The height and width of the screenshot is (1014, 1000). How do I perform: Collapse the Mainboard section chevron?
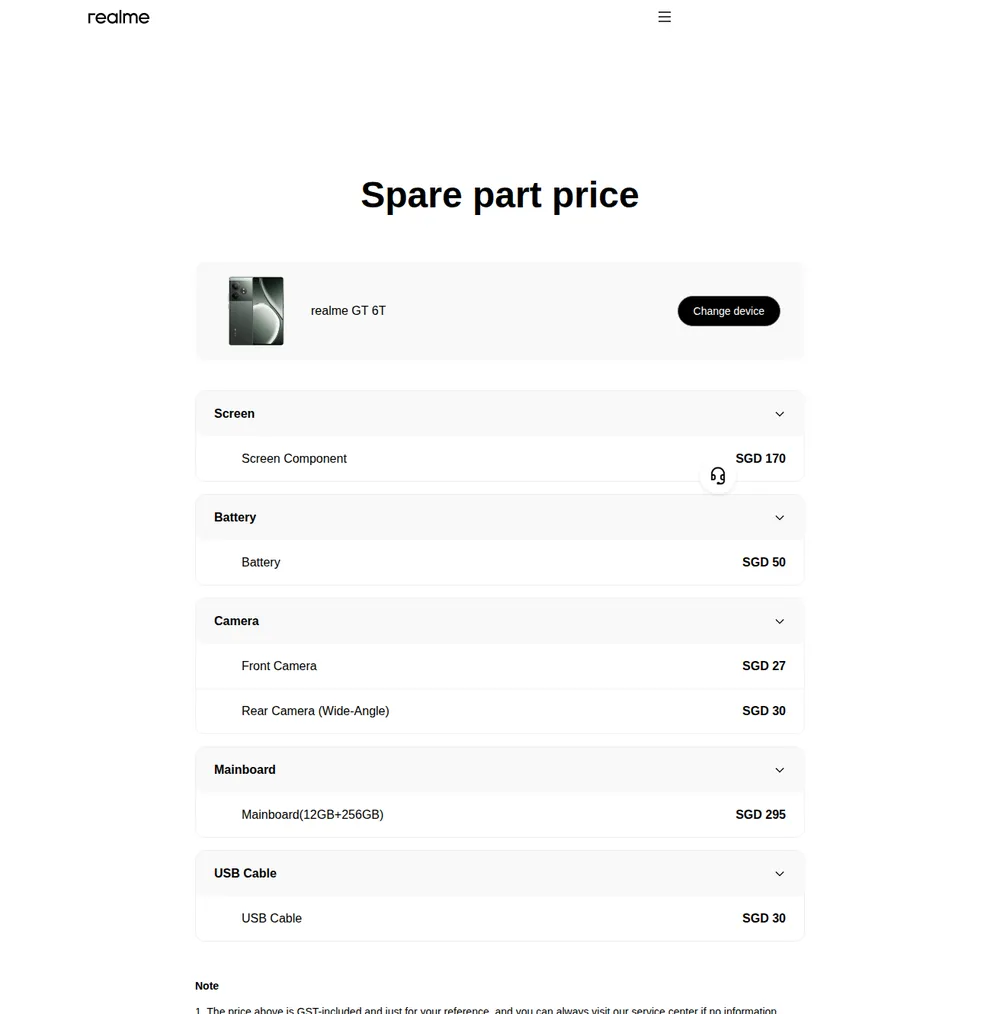(x=779, y=770)
